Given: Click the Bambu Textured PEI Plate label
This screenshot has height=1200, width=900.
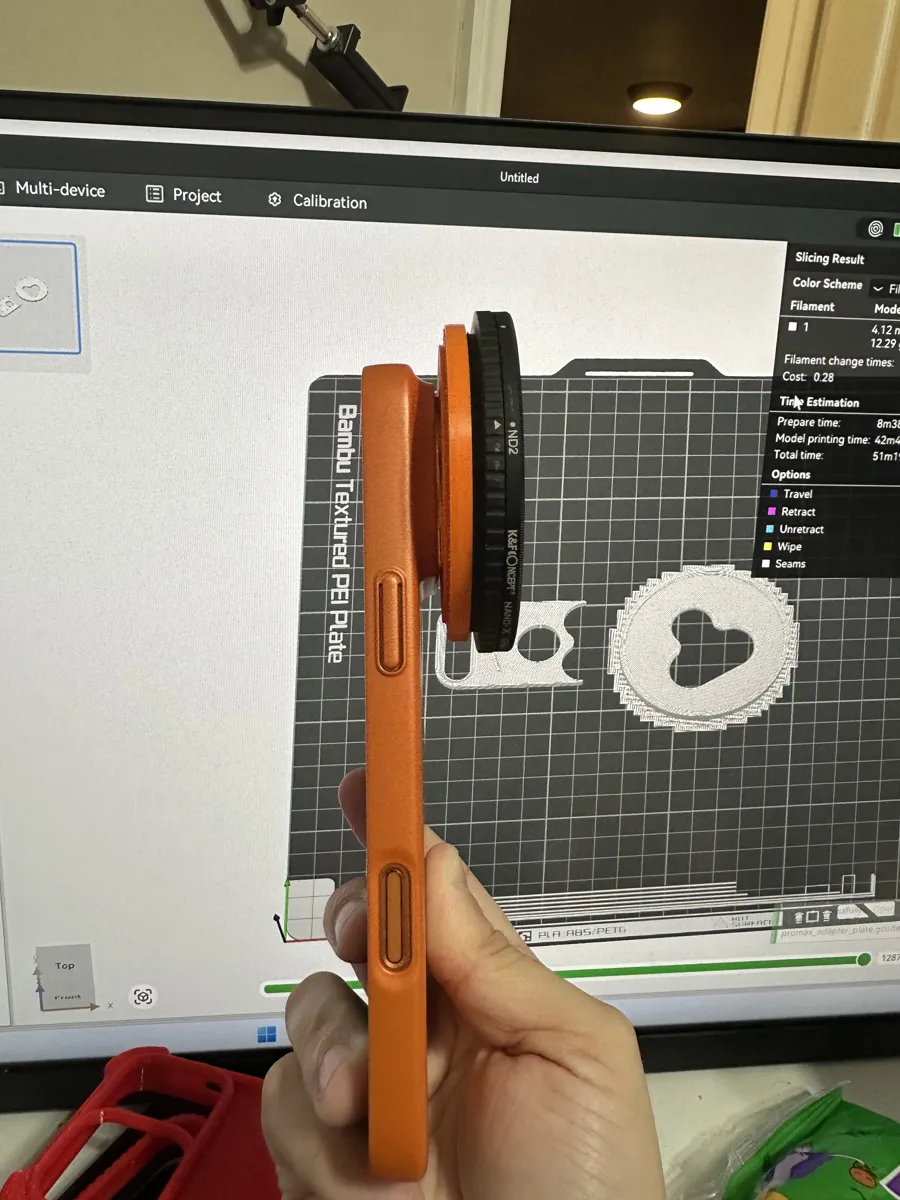Looking at the screenshot, I should click(344, 532).
